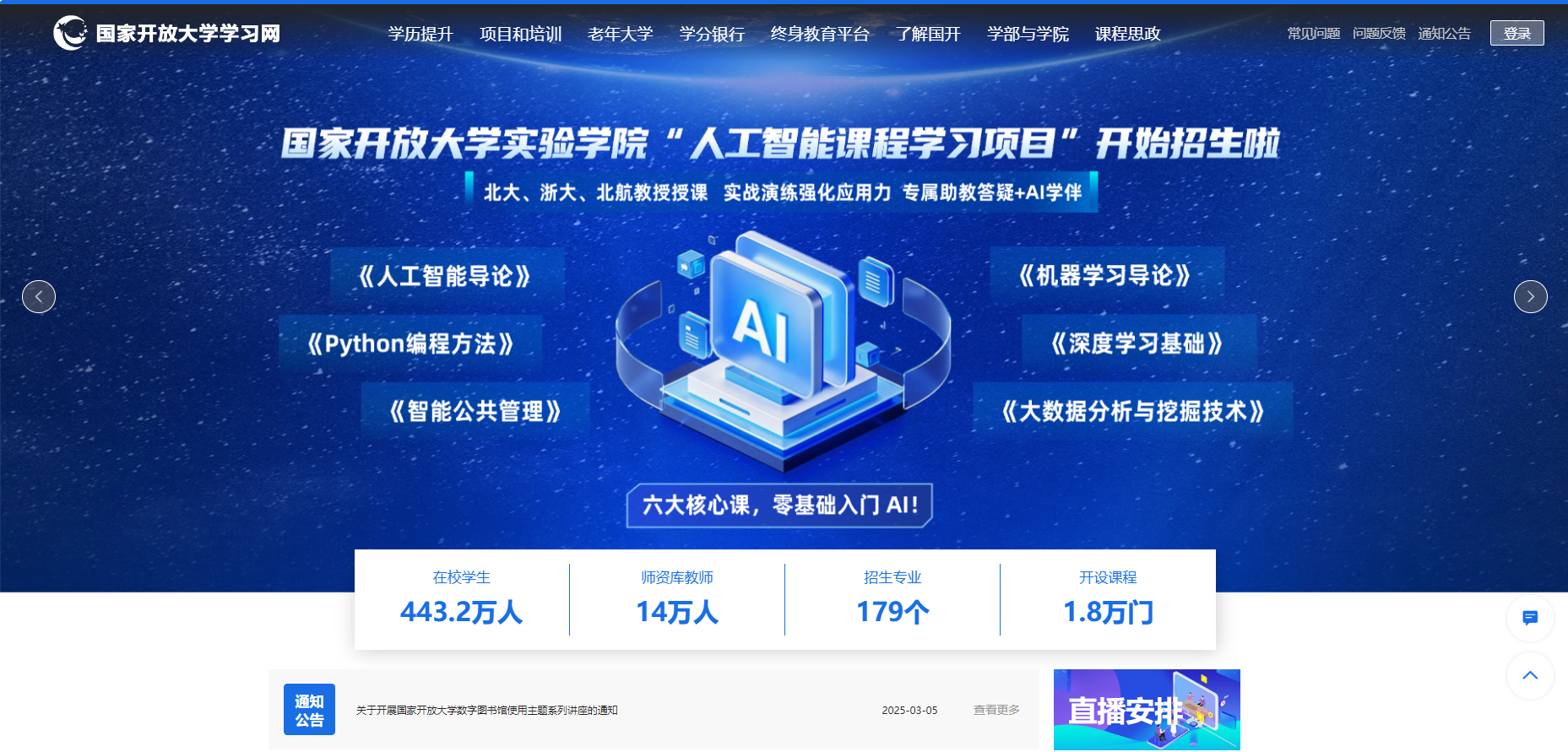
Task: Click the AI course banner headline
Action: (x=780, y=143)
